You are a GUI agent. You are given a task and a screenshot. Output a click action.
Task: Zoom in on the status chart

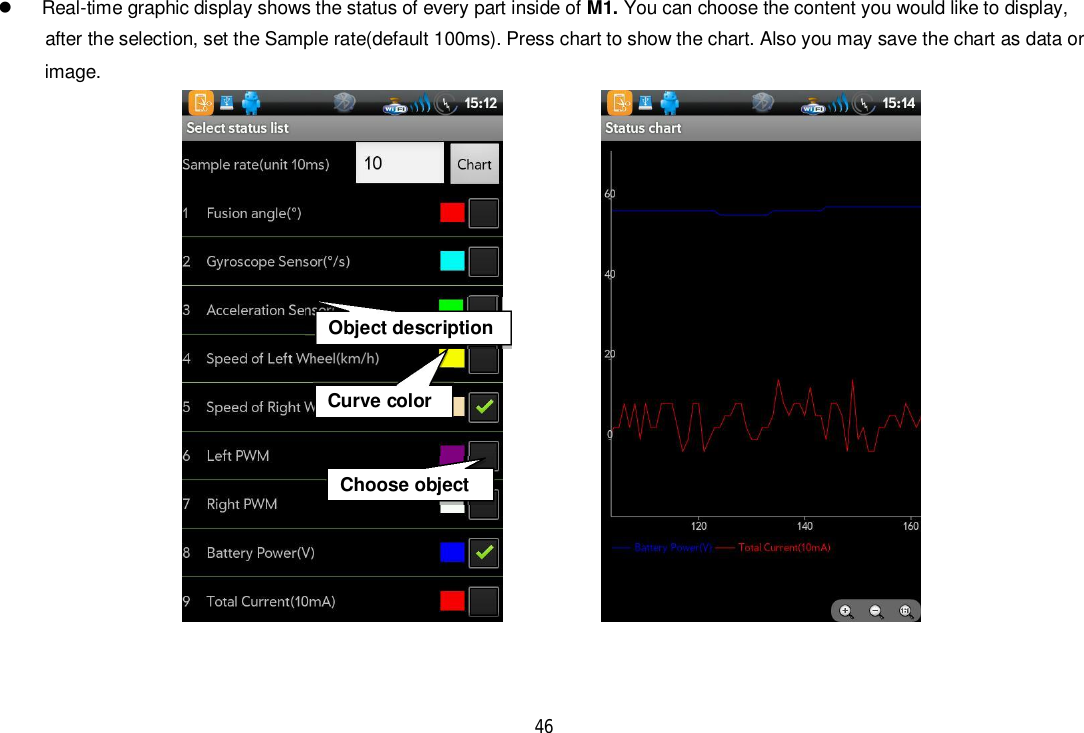846,611
